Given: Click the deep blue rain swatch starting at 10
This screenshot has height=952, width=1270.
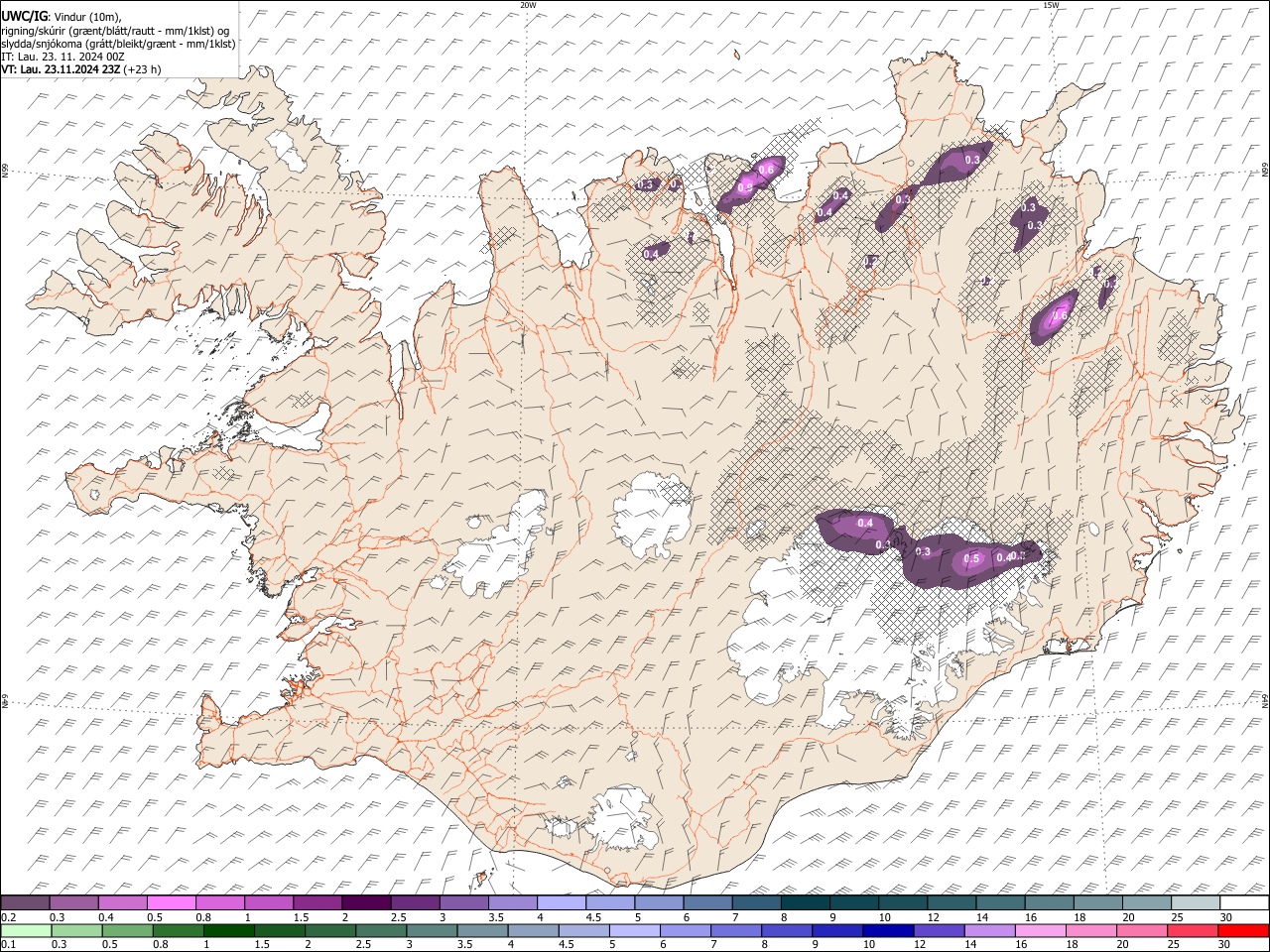Looking at the screenshot, I should point(888,930).
